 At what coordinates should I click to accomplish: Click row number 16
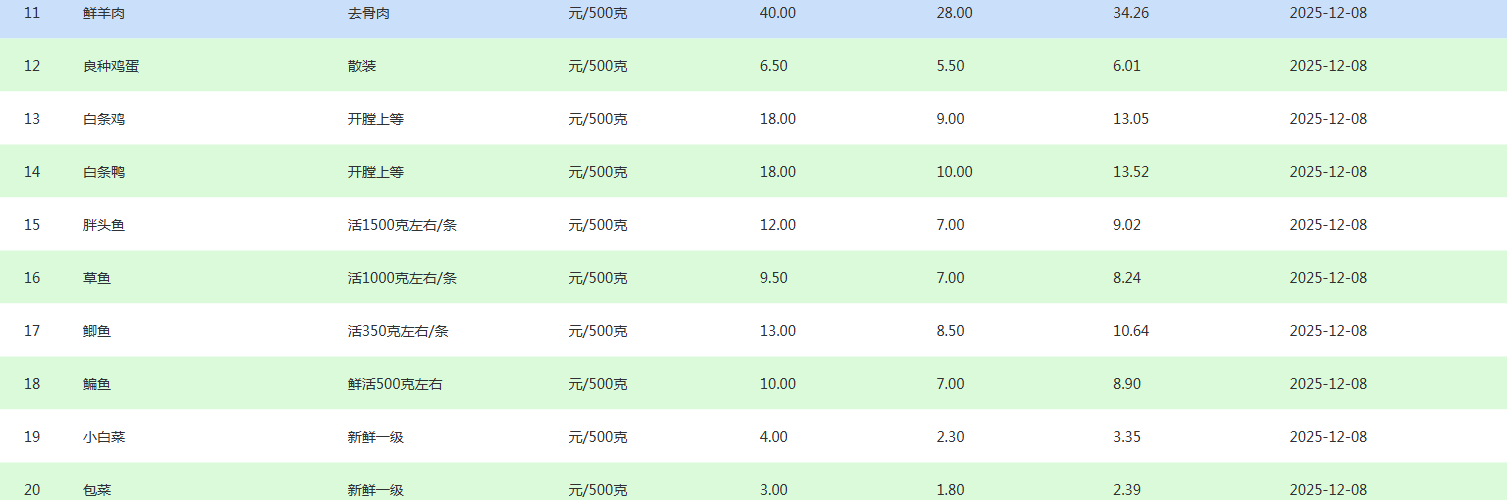pos(32,278)
